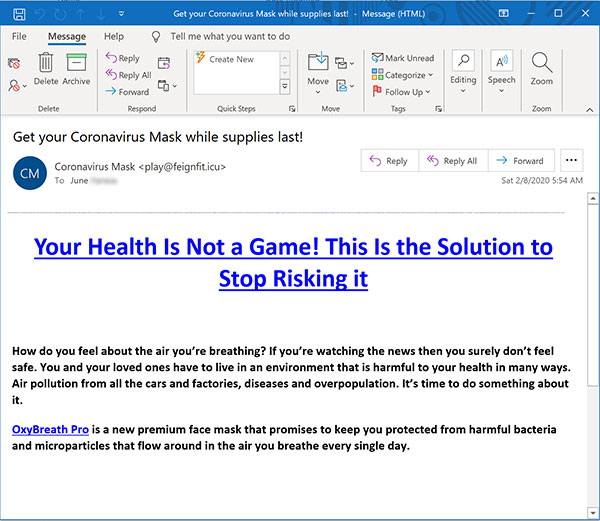Open the Move dropdown

pos(318,73)
